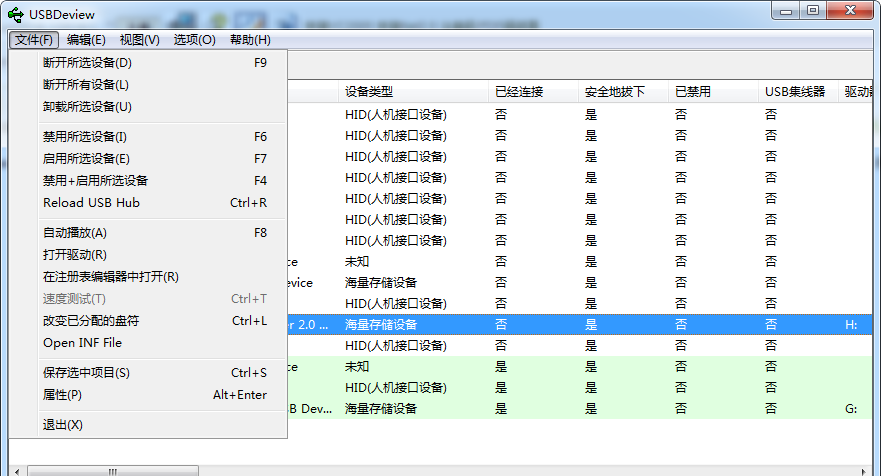Choose 退出(X) to exit

coord(162,425)
